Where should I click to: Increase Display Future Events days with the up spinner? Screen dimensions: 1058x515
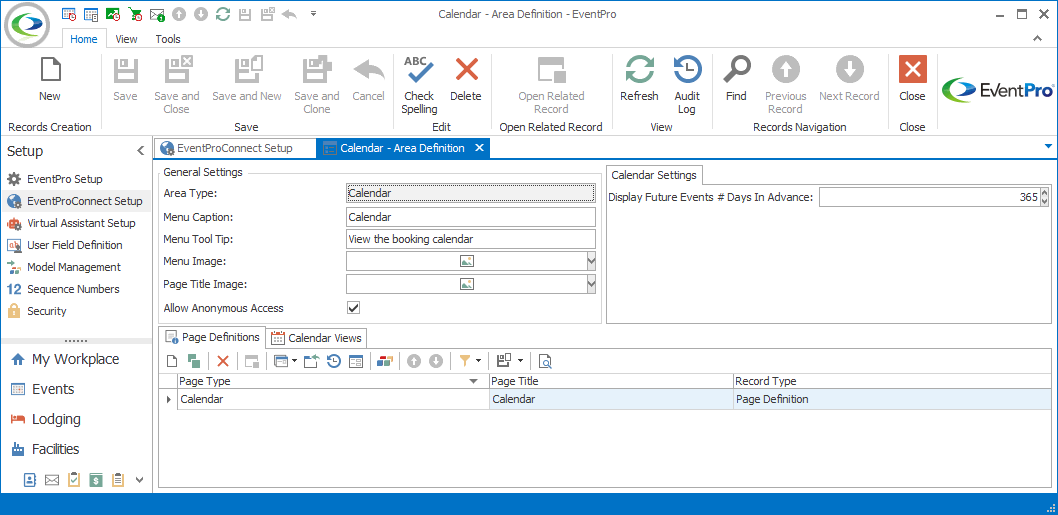click(1045, 193)
